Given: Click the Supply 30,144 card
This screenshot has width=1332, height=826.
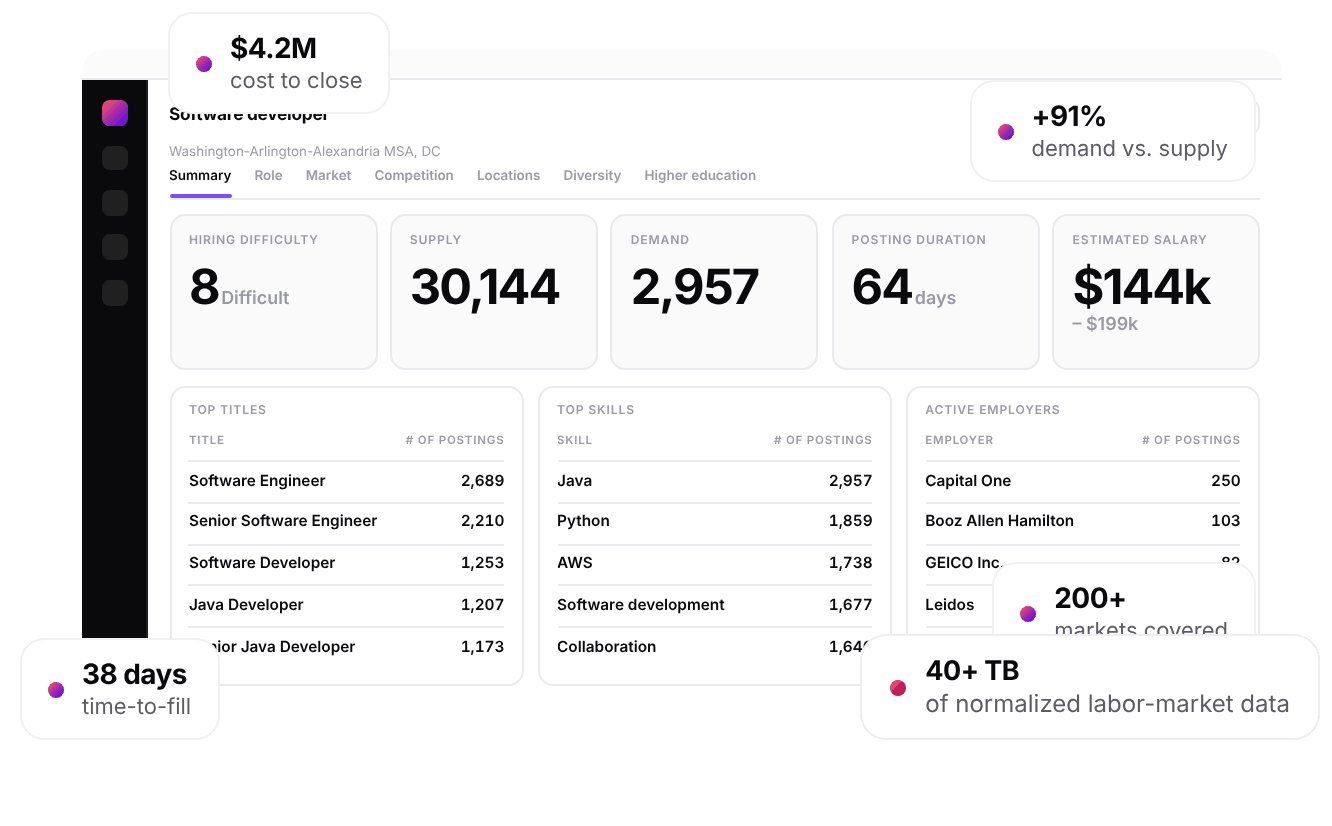Looking at the screenshot, I should (x=494, y=292).
